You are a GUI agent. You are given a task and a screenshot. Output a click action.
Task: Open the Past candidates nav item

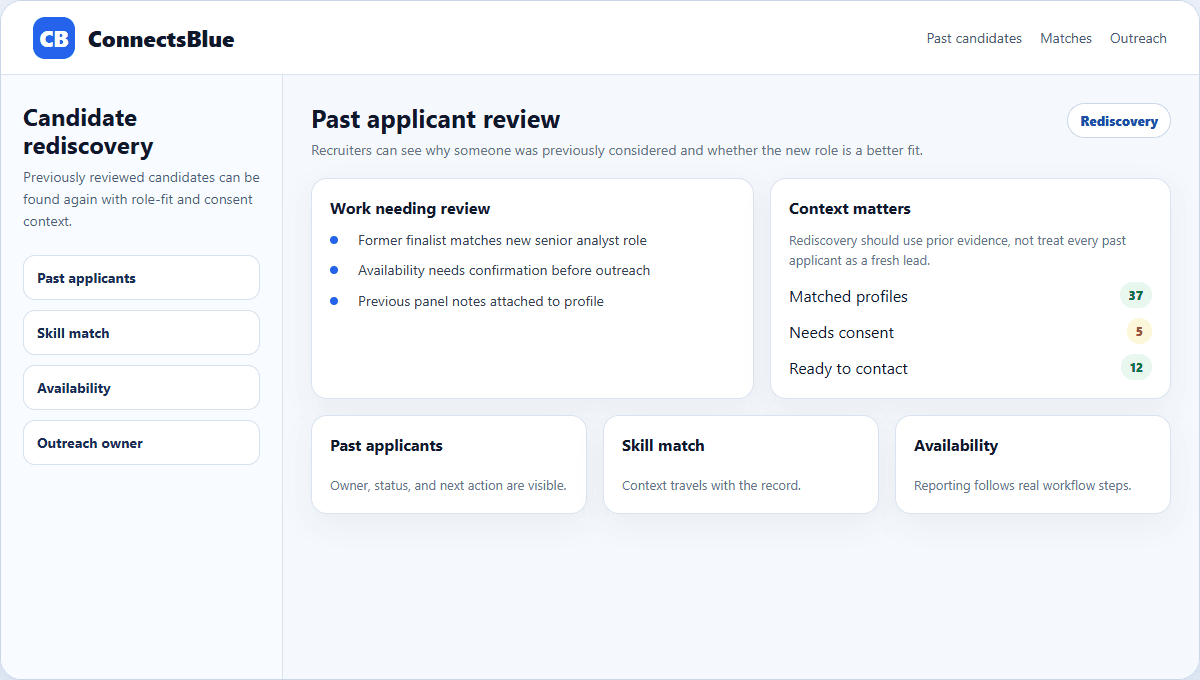coord(974,38)
